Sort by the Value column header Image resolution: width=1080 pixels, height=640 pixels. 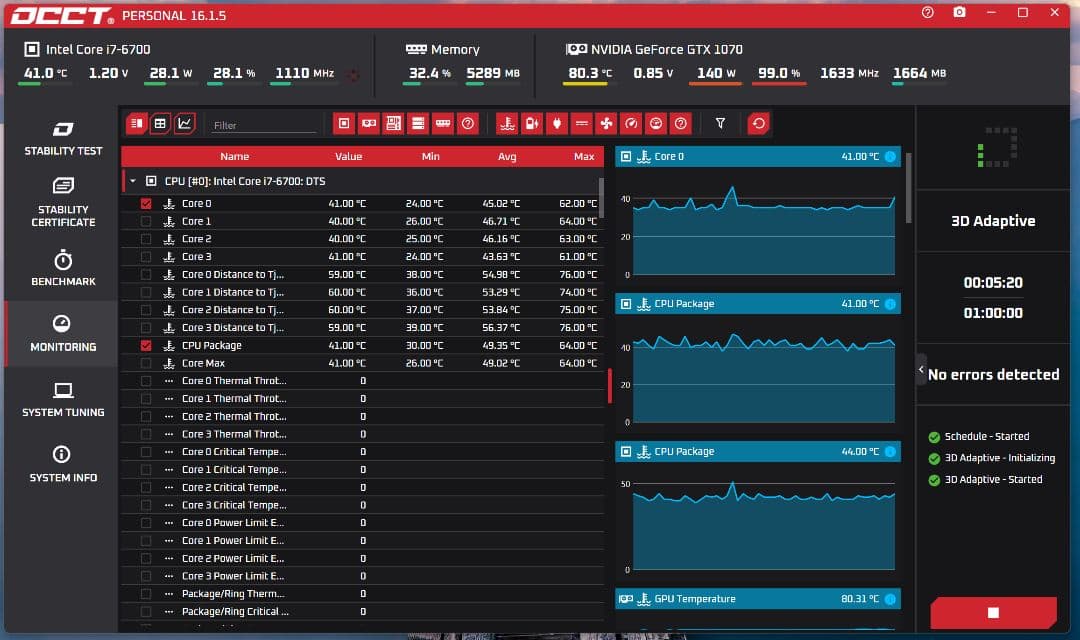pyautogui.click(x=349, y=156)
